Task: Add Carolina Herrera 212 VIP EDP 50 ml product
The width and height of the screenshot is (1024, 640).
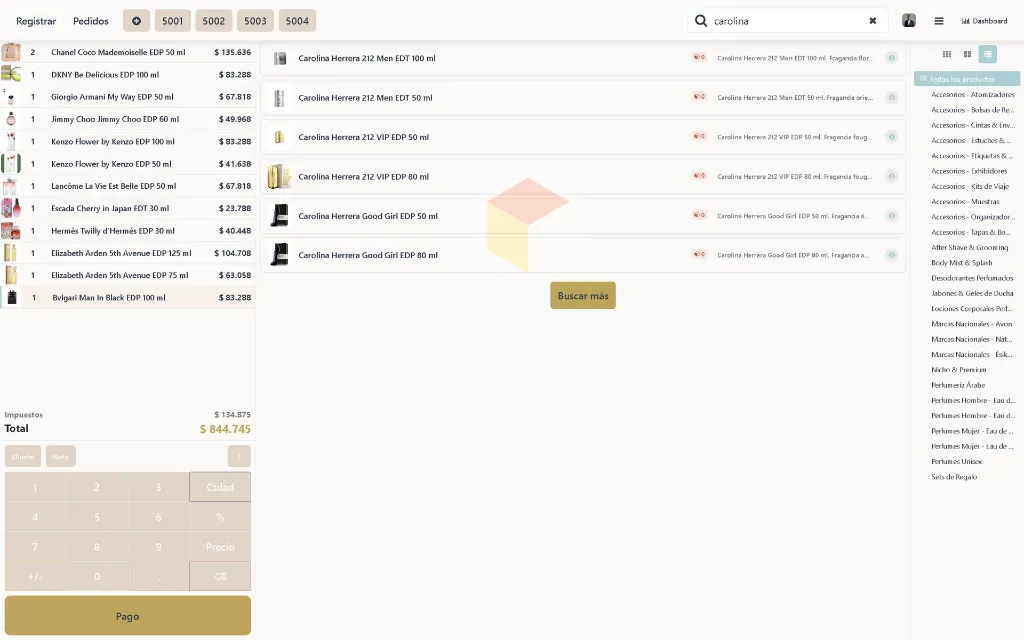Action: 583,137
